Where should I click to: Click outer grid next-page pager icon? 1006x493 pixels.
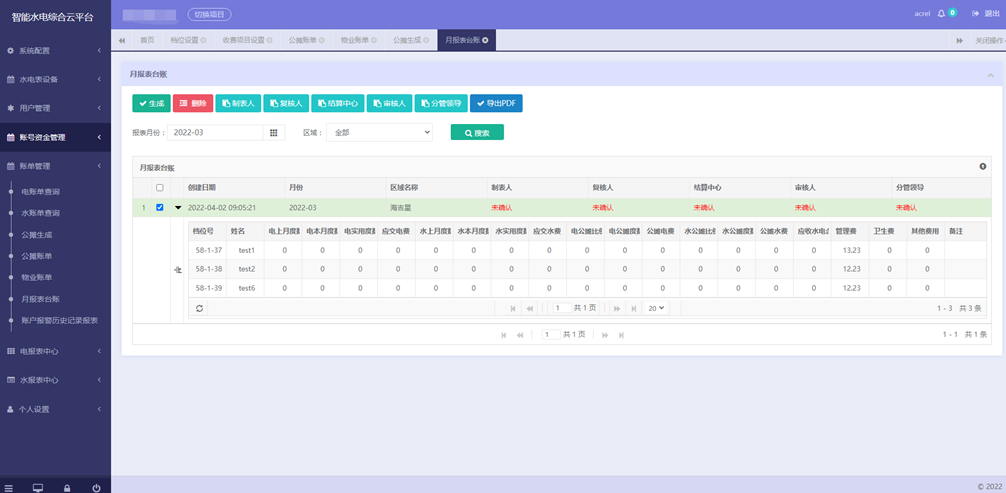(605, 335)
